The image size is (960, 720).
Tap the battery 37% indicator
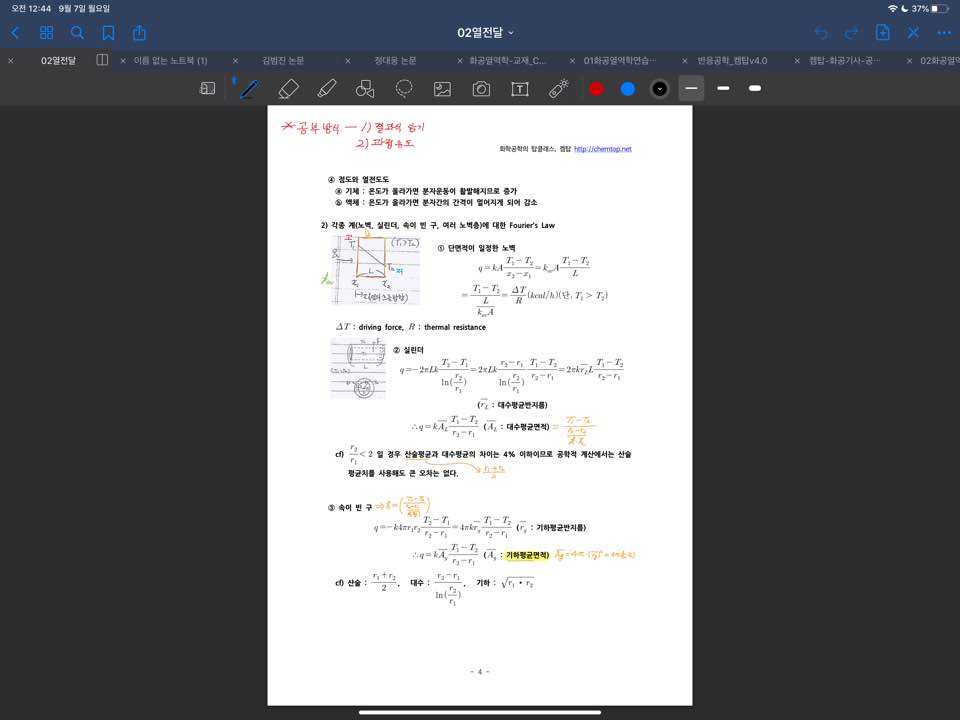[x=929, y=9]
